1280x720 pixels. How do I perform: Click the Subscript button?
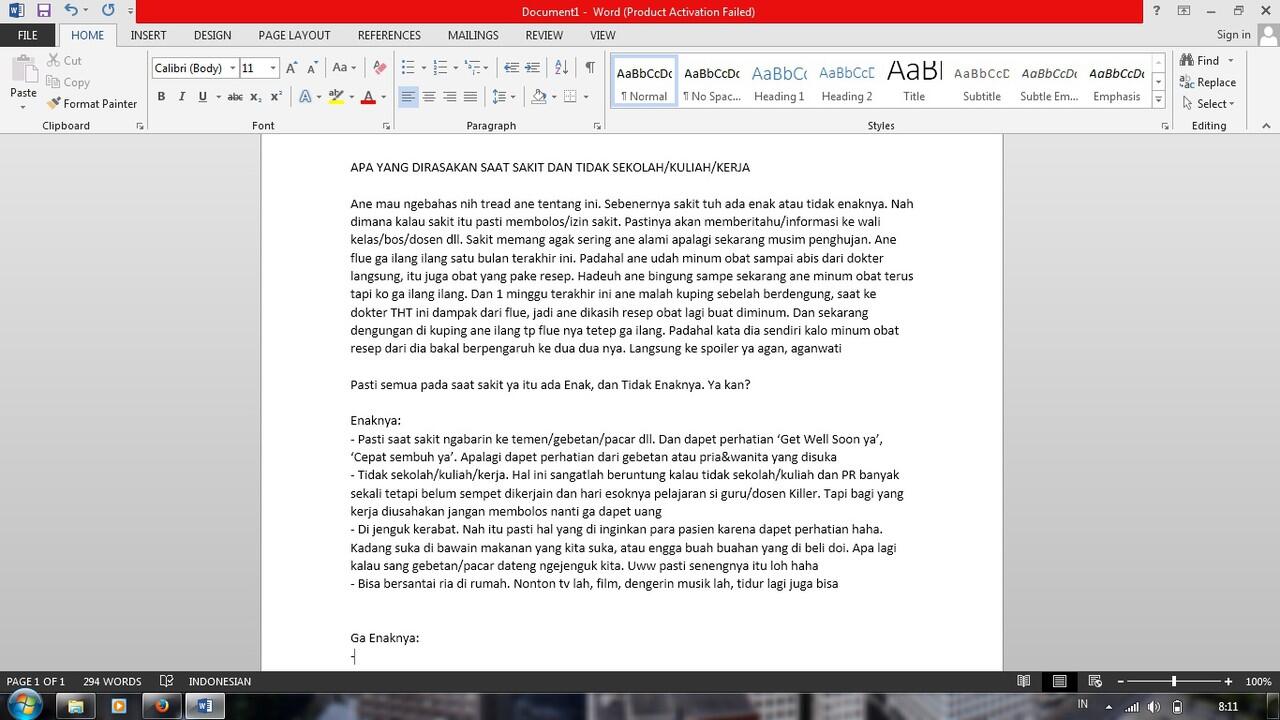tap(256, 97)
